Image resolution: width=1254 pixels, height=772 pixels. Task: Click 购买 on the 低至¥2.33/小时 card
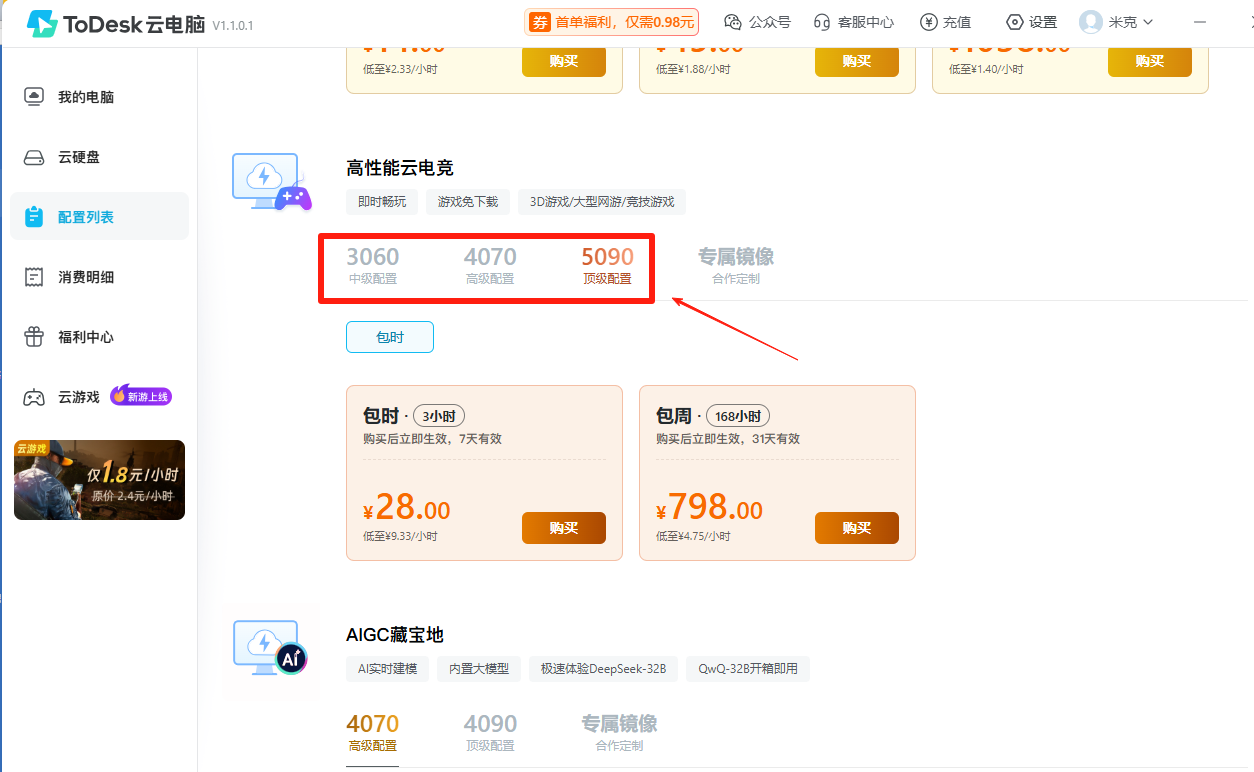point(564,61)
